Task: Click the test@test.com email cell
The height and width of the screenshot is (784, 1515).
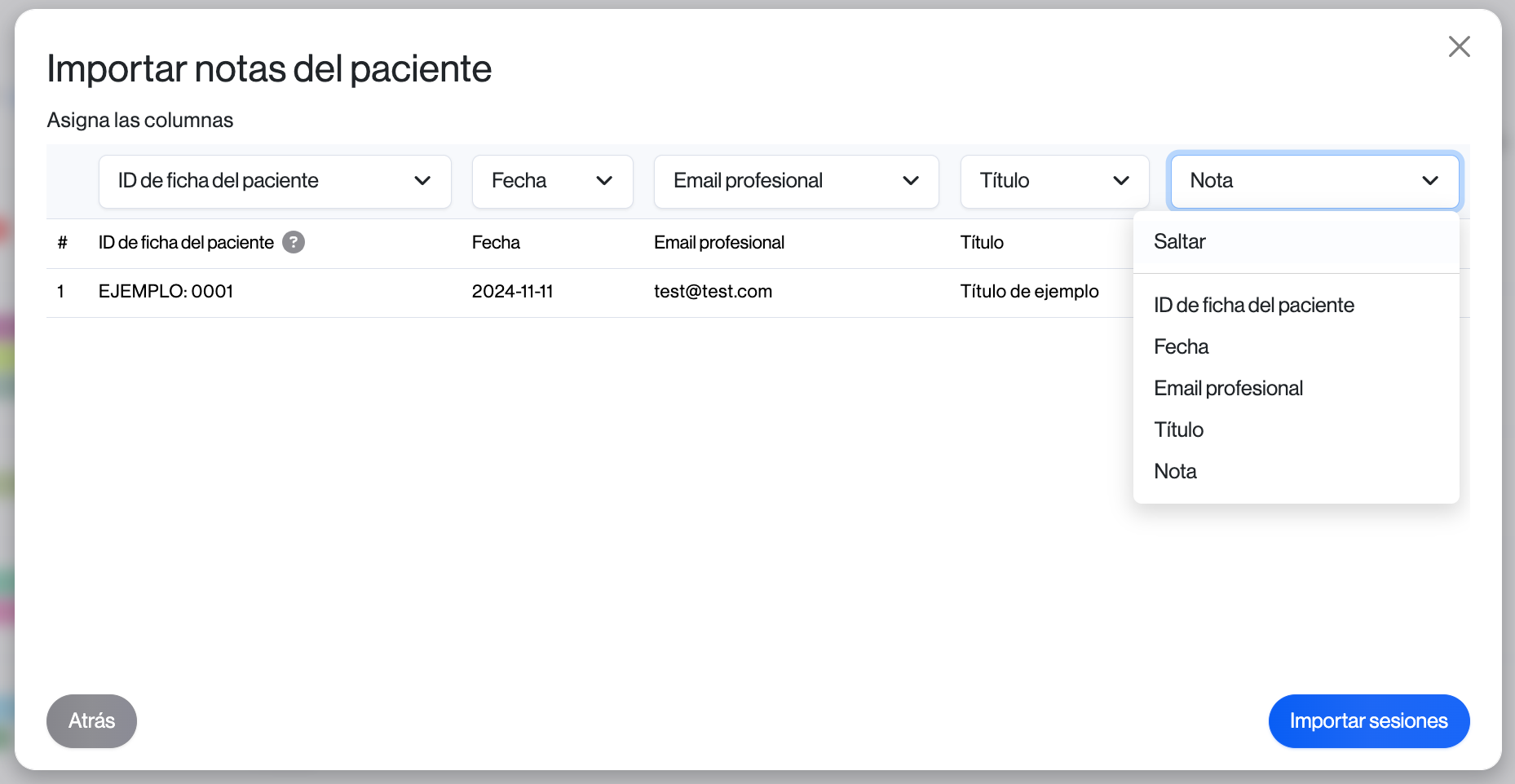Action: [x=713, y=292]
